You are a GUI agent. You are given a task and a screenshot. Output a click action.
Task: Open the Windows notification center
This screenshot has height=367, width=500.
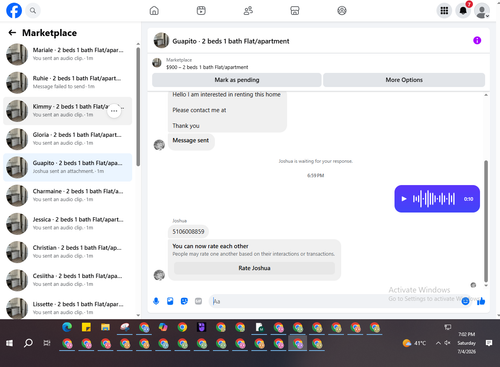pos(489,343)
